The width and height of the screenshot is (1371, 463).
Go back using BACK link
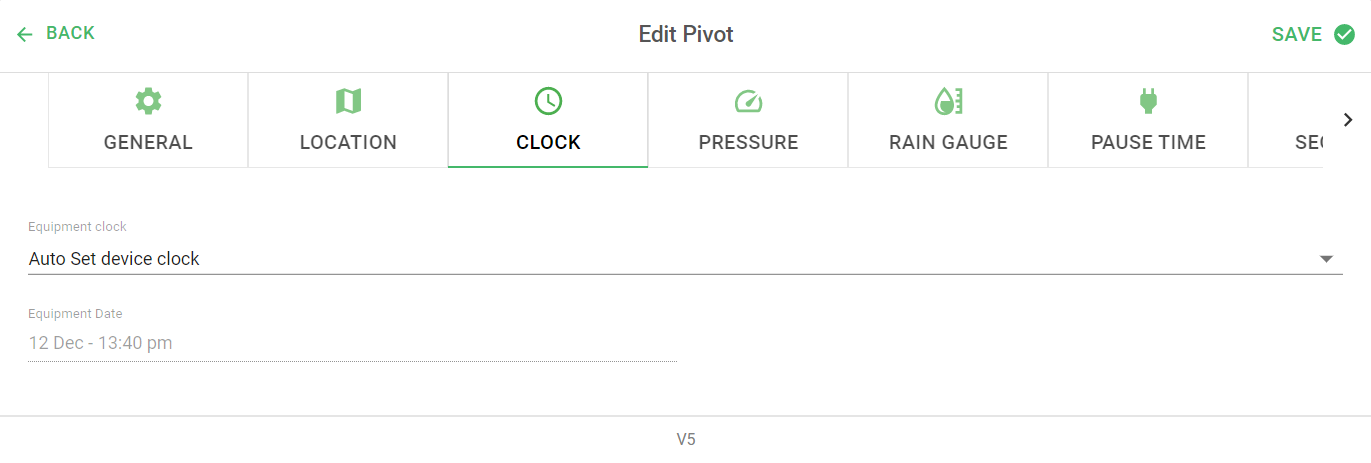click(x=70, y=33)
